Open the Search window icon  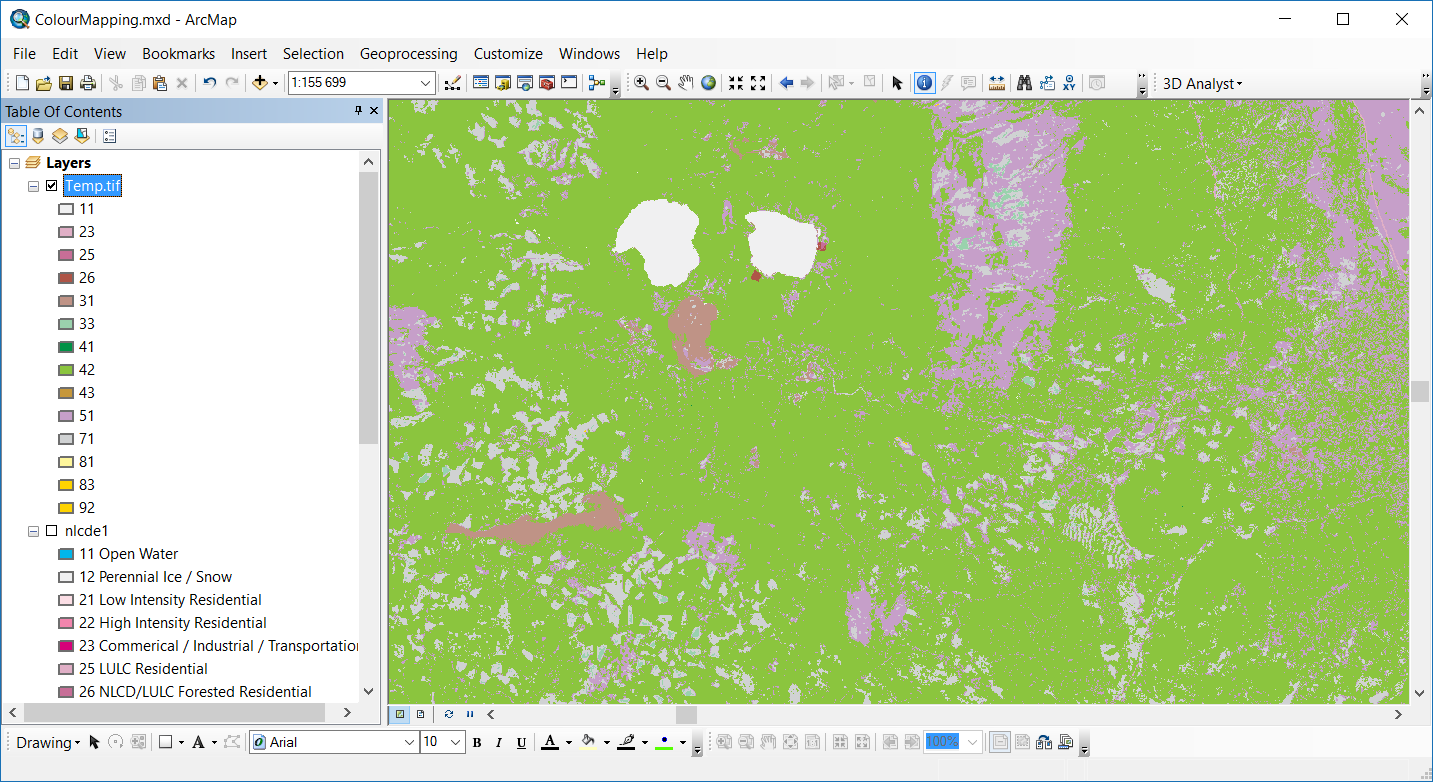coord(525,83)
